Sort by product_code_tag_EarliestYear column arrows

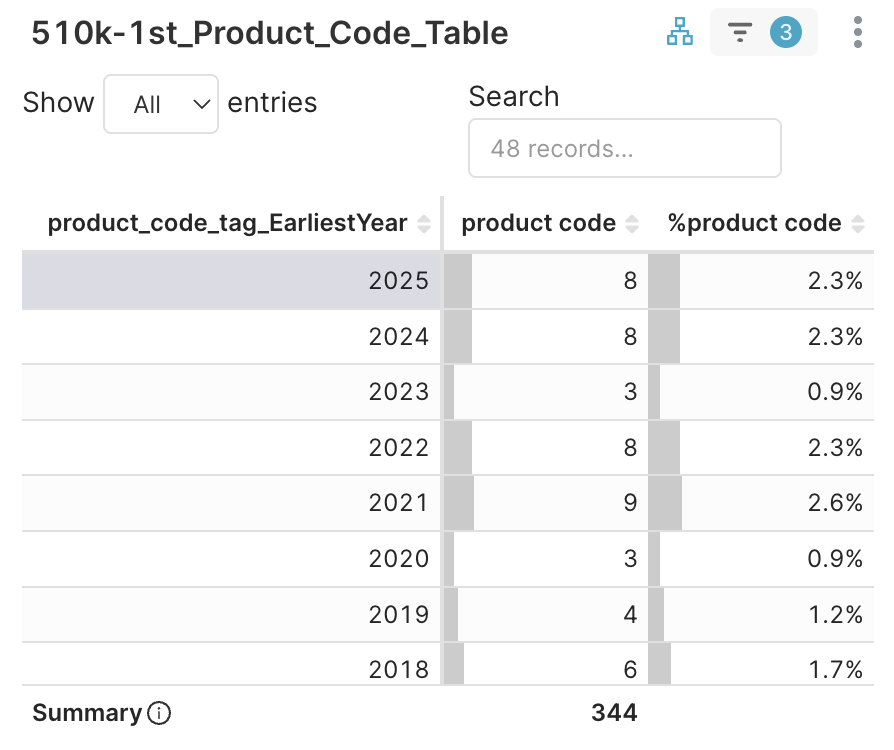424,224
